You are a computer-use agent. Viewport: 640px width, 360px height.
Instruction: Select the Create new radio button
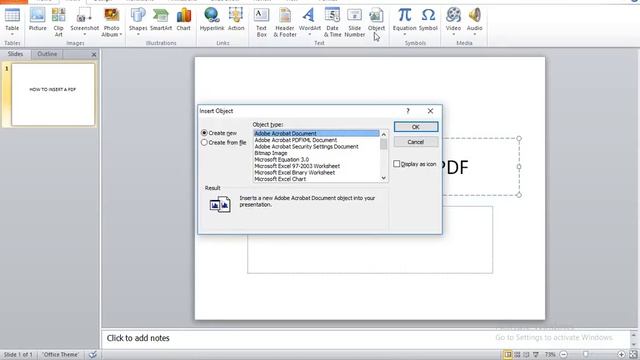click(x=204, y=133)
